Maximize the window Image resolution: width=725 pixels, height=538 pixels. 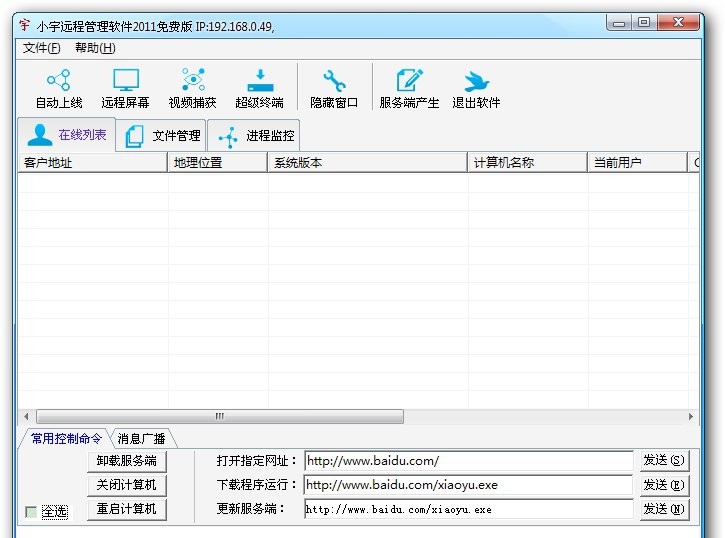pyautogui.click(x=644, y=23)
